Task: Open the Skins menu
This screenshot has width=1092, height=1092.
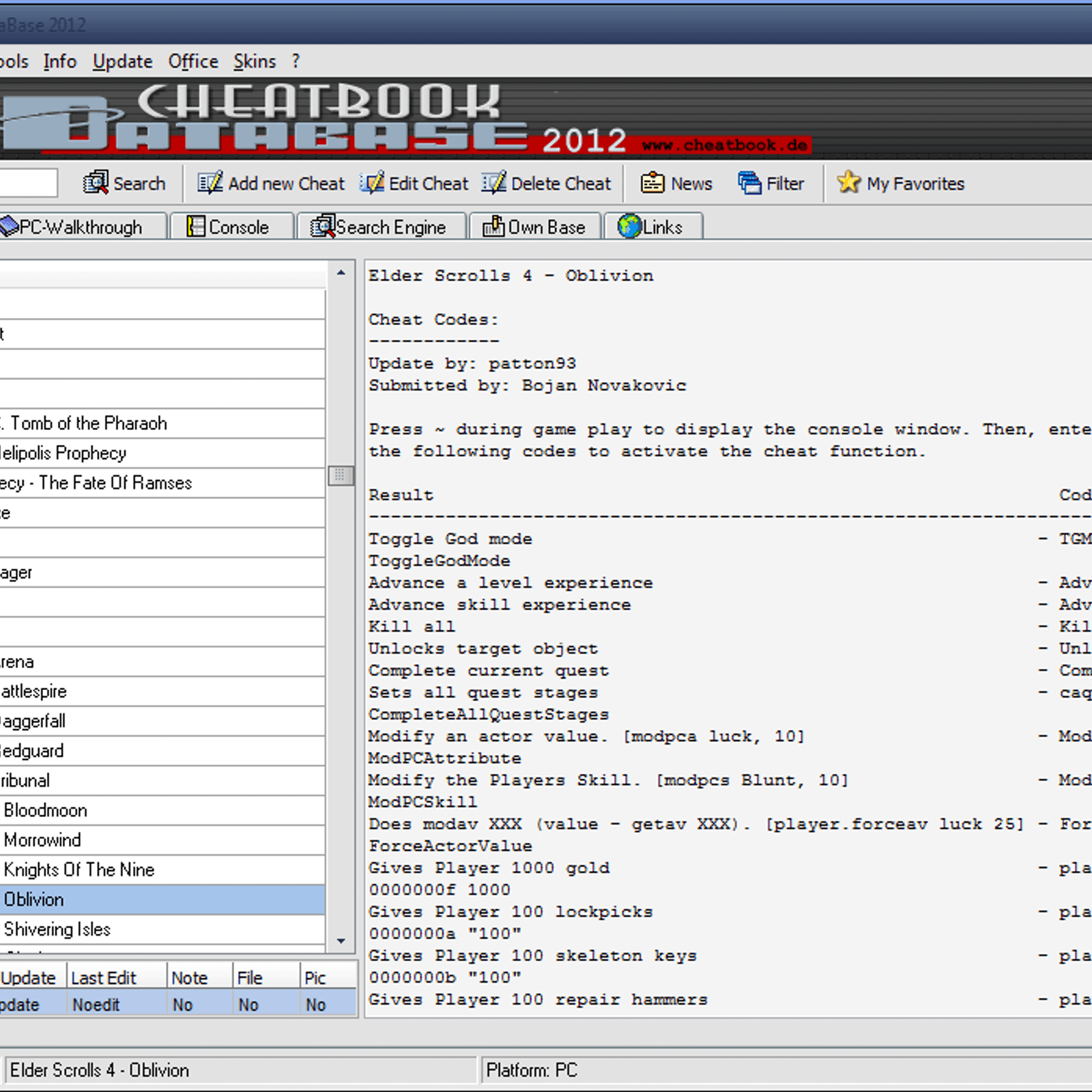Action: [x=255, y=61]
